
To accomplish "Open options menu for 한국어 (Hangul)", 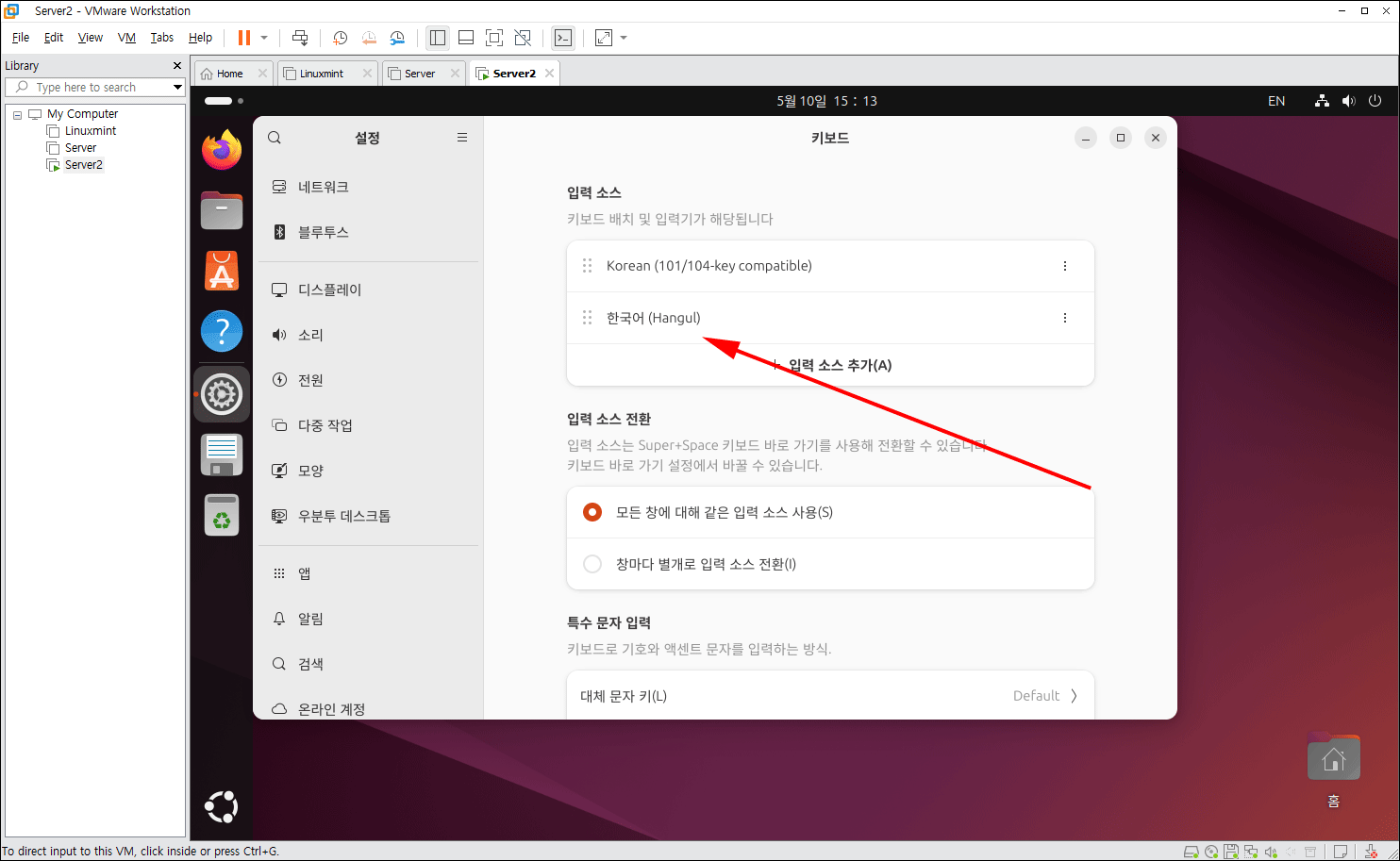I will (x=1065, y=318).
